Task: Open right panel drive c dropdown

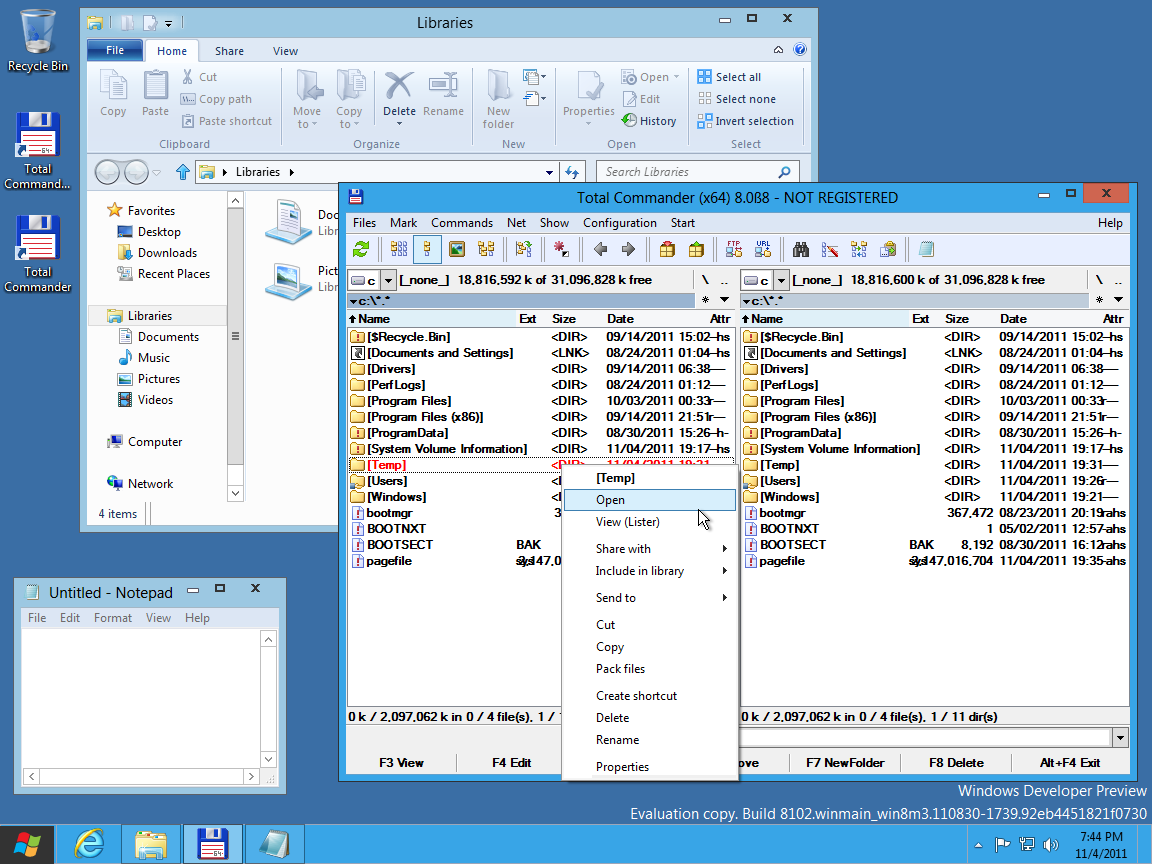Action: 781,280
